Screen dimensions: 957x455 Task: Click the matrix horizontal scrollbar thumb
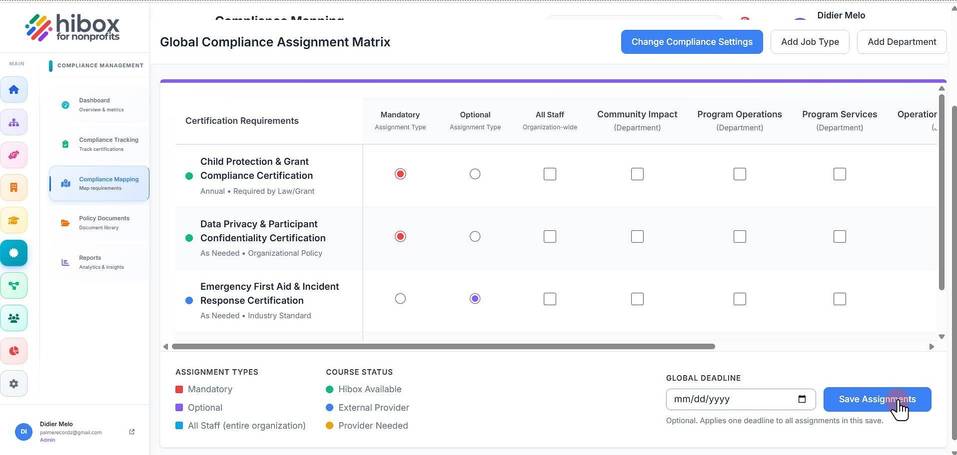(x=443, y=346)
